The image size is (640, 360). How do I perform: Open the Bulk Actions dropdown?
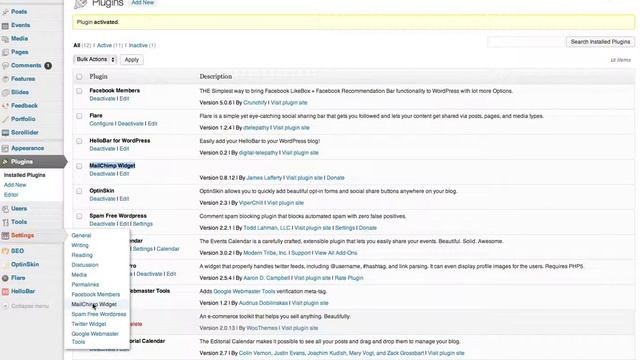pyautogui.click(x=95, y=60)
